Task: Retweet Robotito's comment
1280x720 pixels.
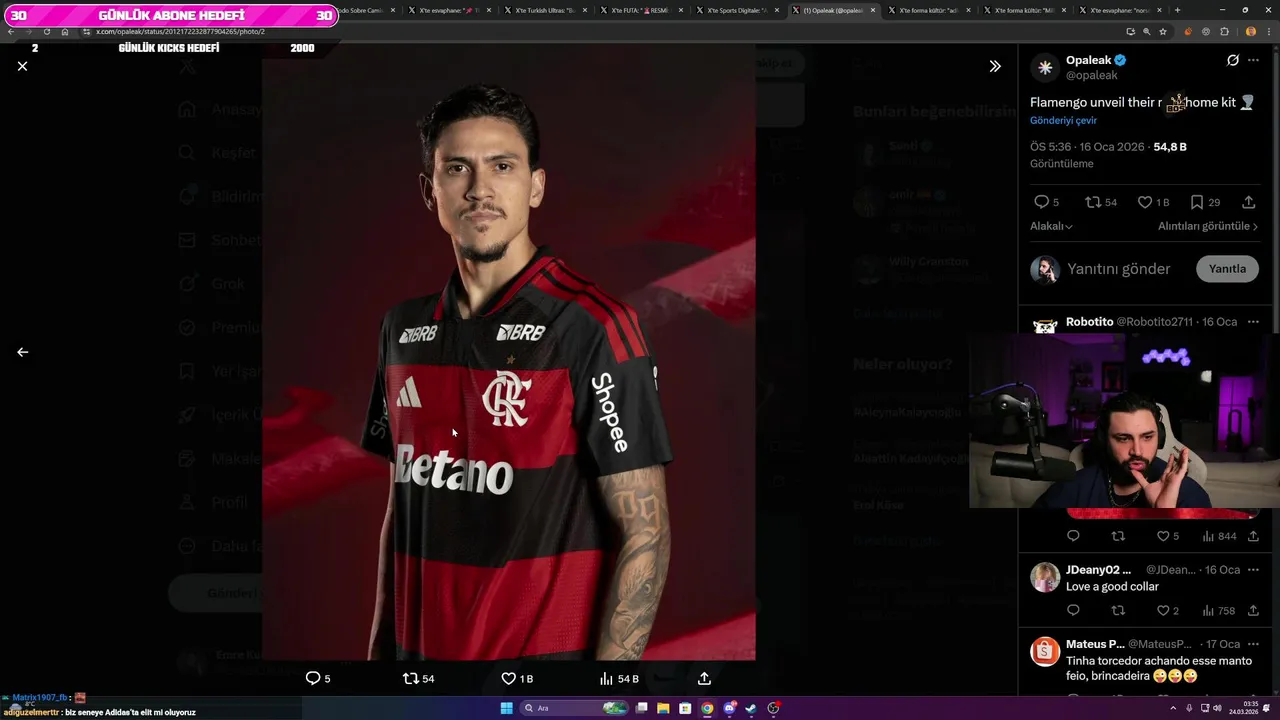Action: tap(1118, 536)
